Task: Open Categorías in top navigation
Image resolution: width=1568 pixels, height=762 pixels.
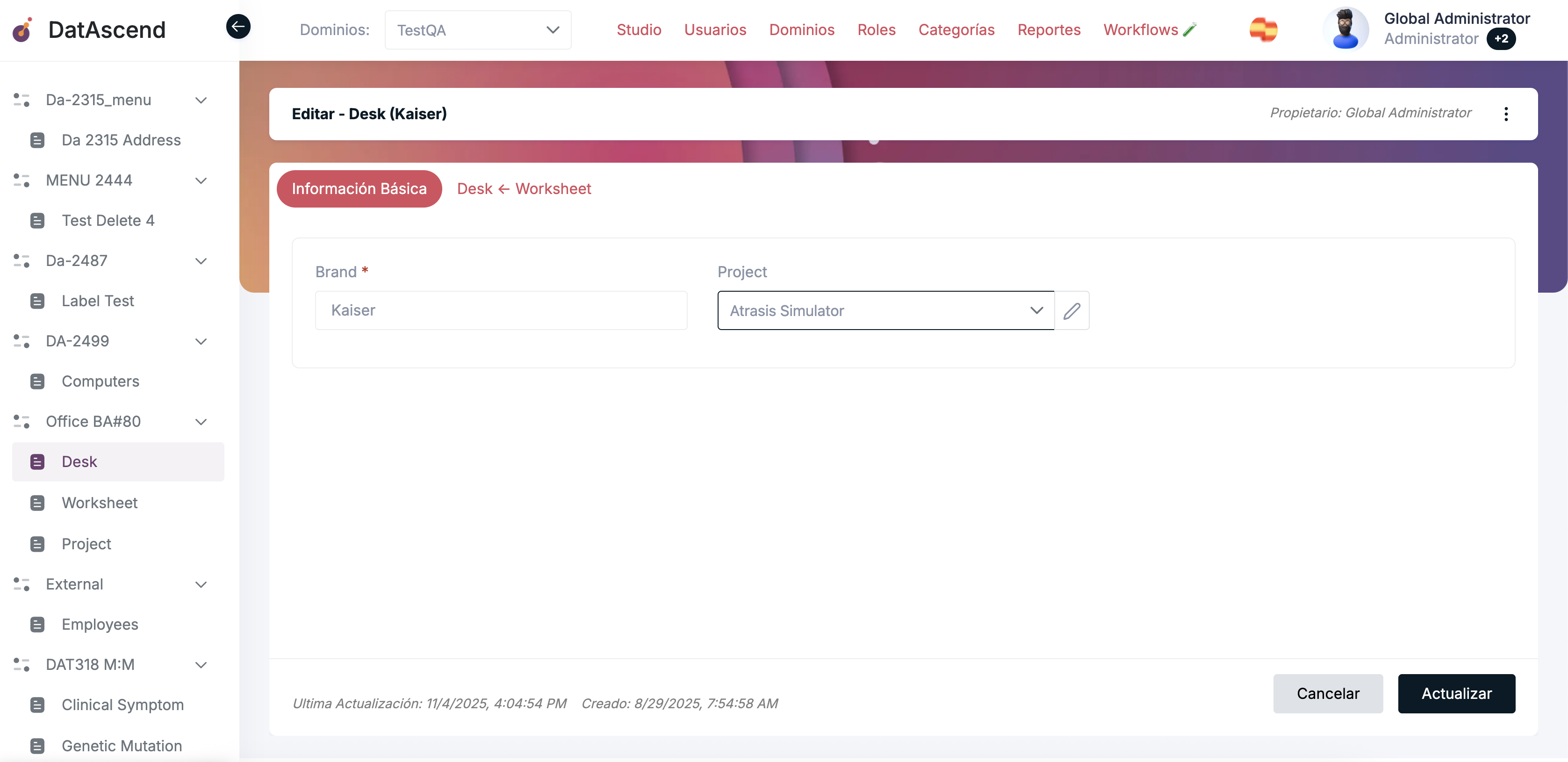Action: (956, 30)
